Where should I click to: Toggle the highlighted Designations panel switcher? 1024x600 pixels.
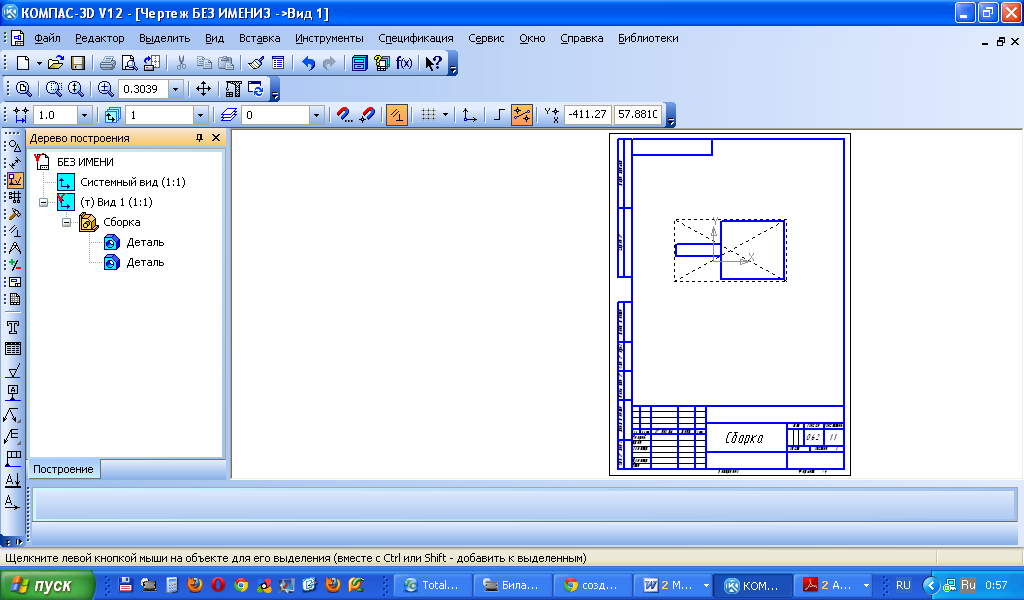pyautogui.click(x=15, y=180)
